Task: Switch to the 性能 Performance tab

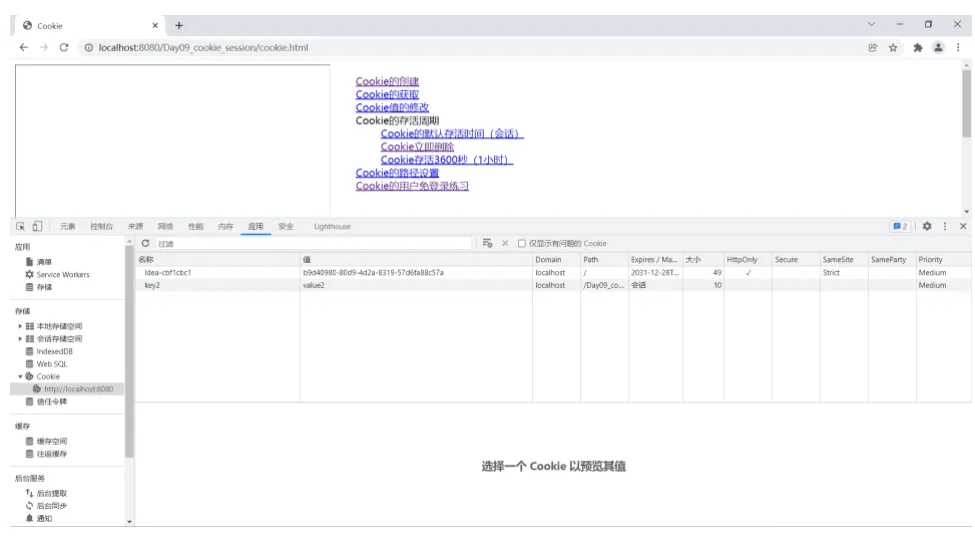Action: [196, 226]
